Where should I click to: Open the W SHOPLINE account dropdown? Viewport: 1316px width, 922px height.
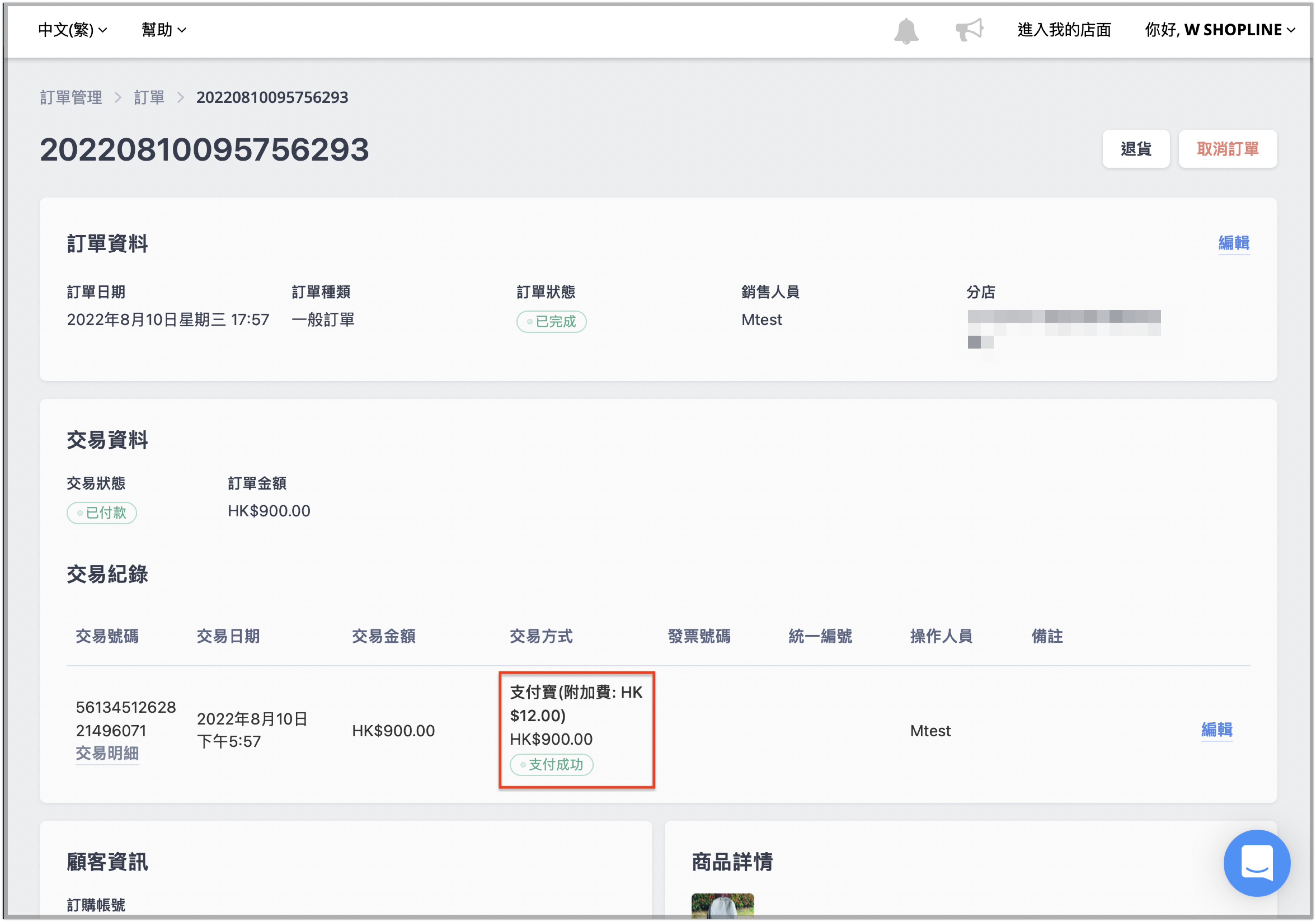click(1220, 30)
